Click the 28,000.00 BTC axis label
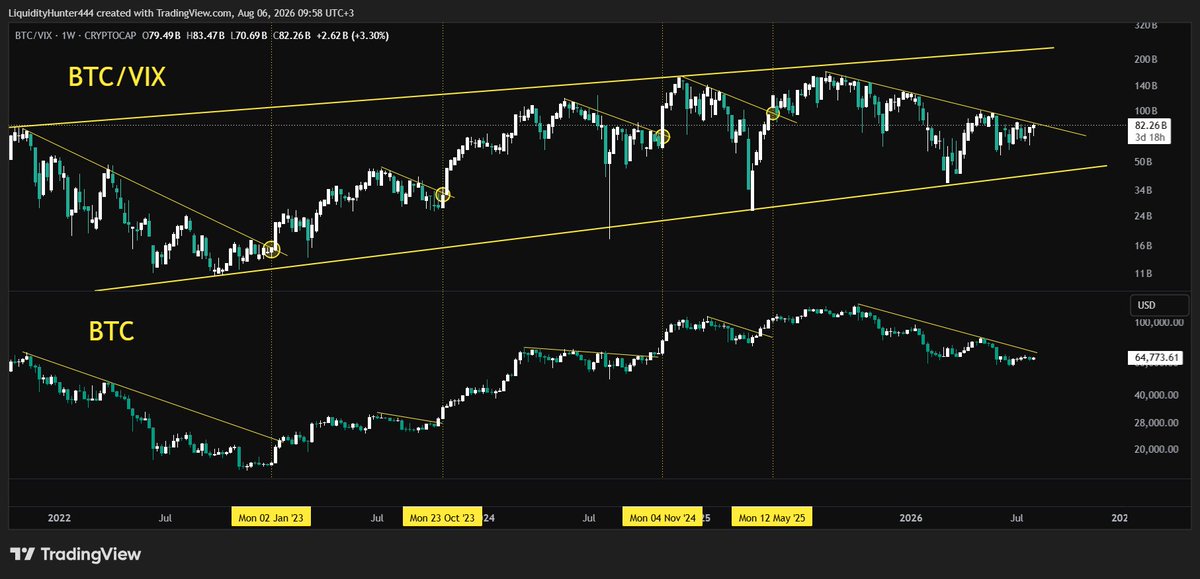Viewport: 1200px width, 579px height. tap(1158, 423)
